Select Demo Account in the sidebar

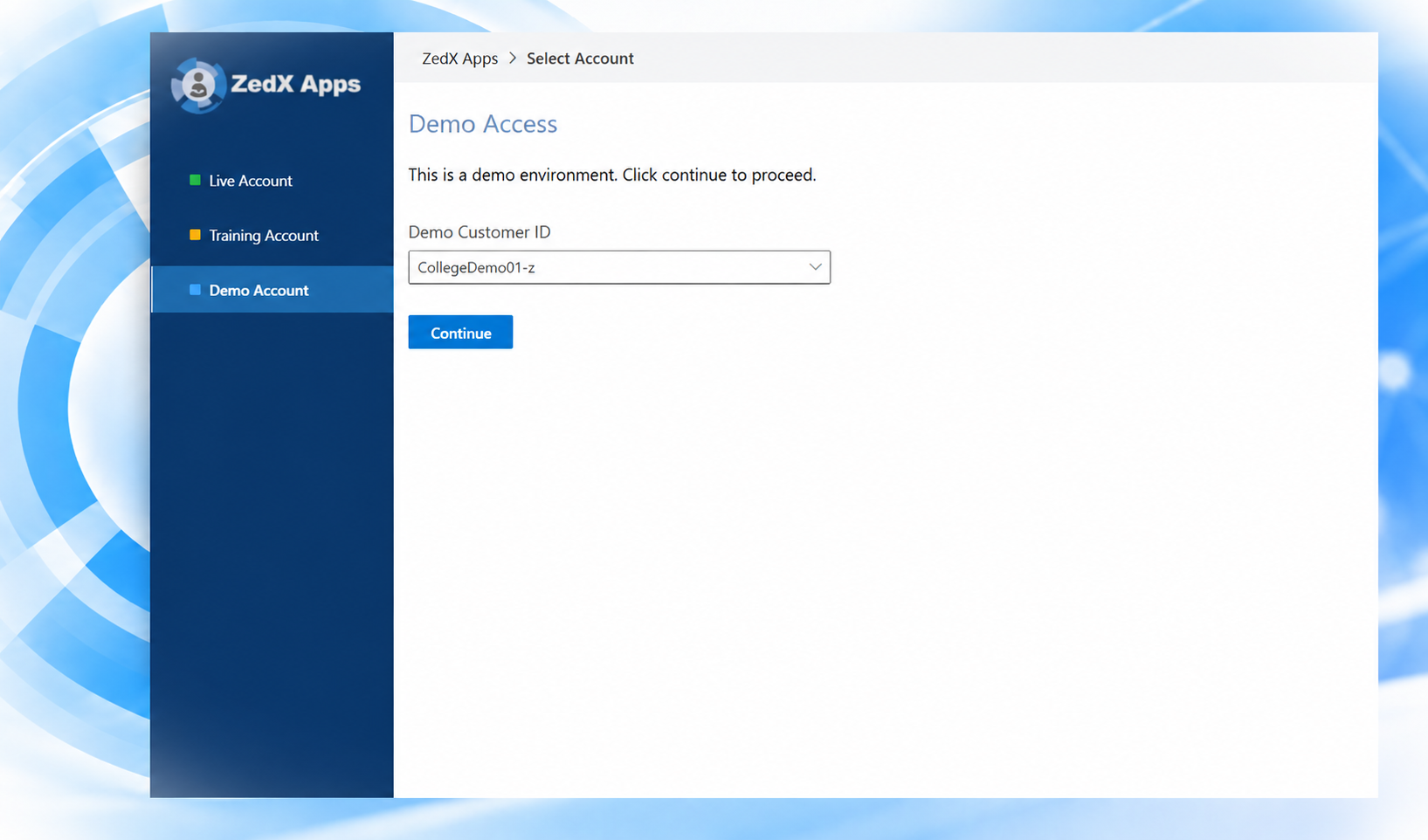pyautogui.click(x=272, y=290)
